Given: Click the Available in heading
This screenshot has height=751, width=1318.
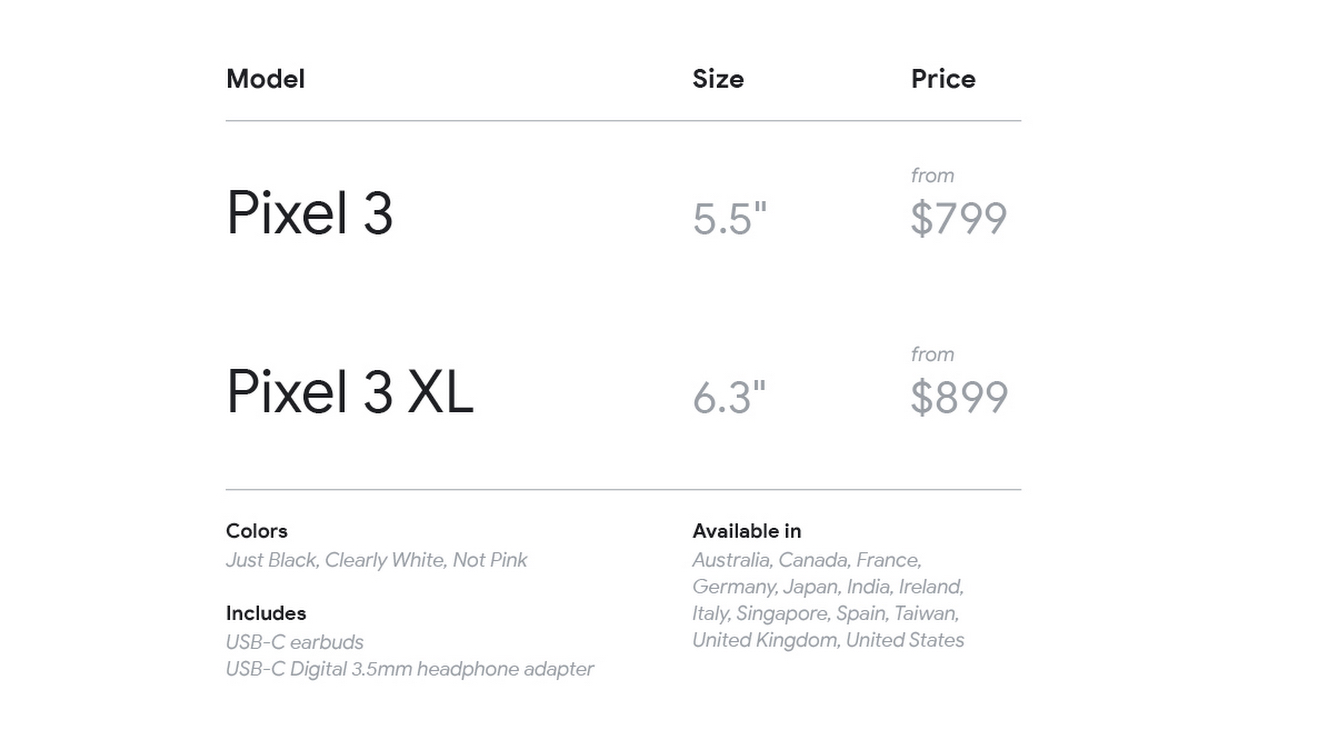Looking at the screenshot, I should click(x=747, y=531).
